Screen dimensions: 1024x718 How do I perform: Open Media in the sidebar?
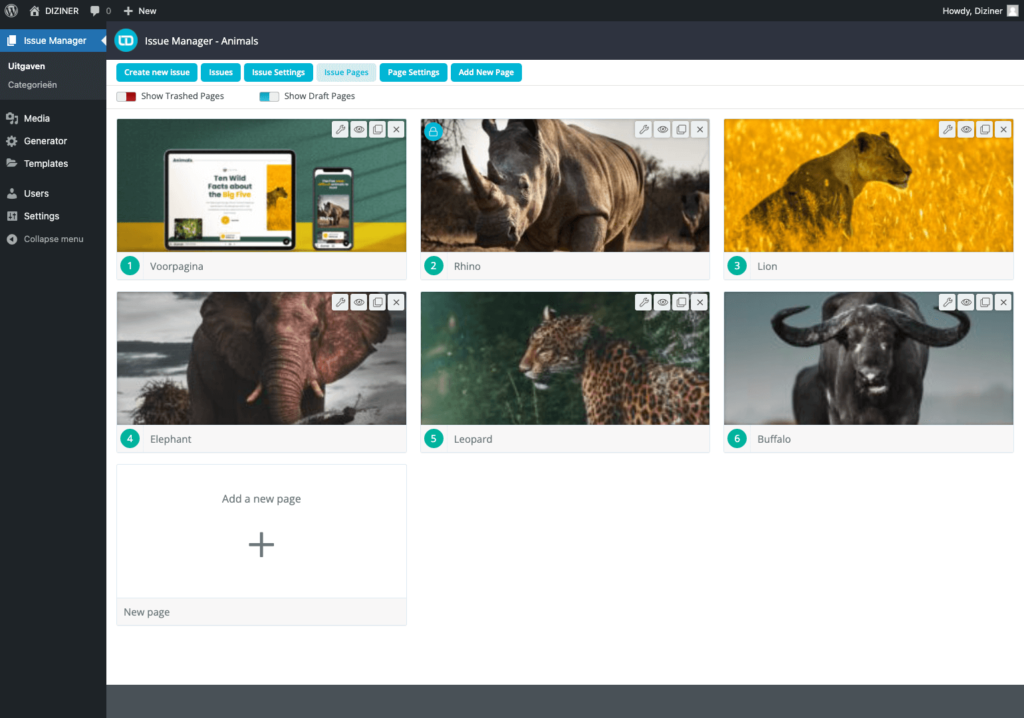pos(37,118)
